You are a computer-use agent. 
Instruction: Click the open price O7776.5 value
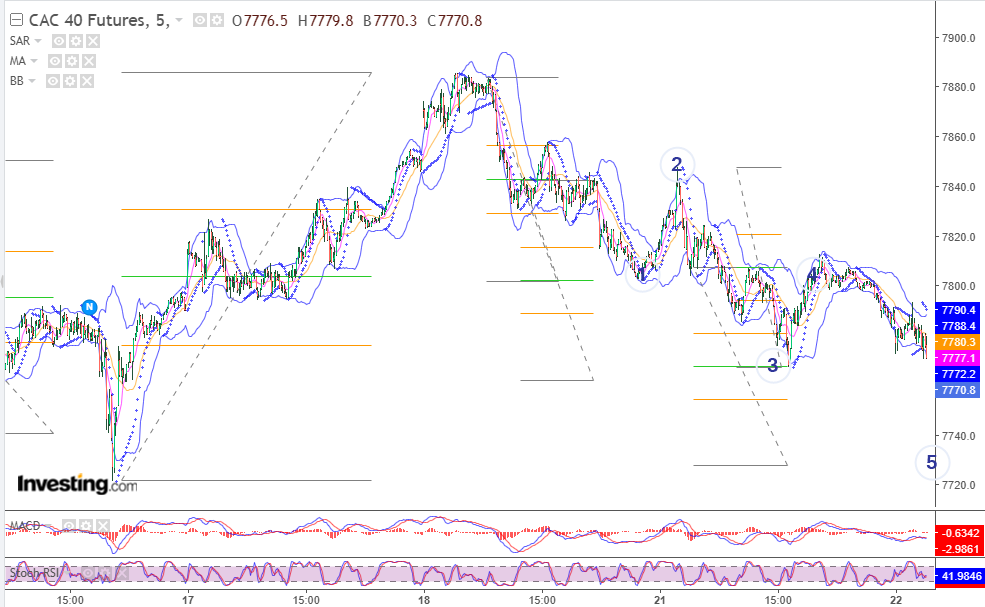259,21
